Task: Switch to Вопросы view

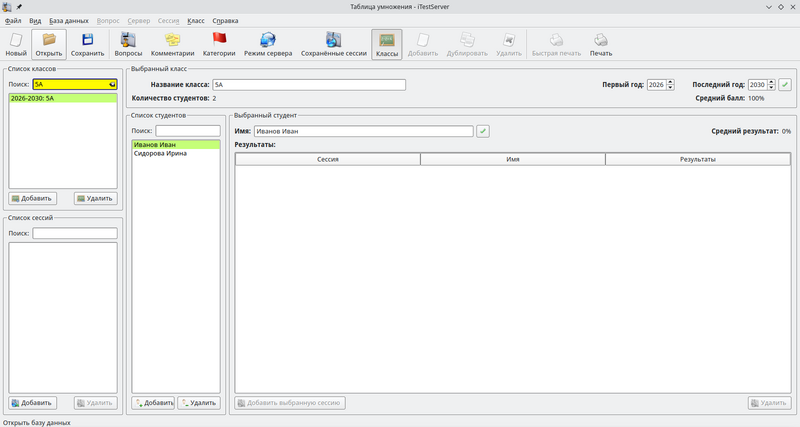Action: [x=128, y=44]
